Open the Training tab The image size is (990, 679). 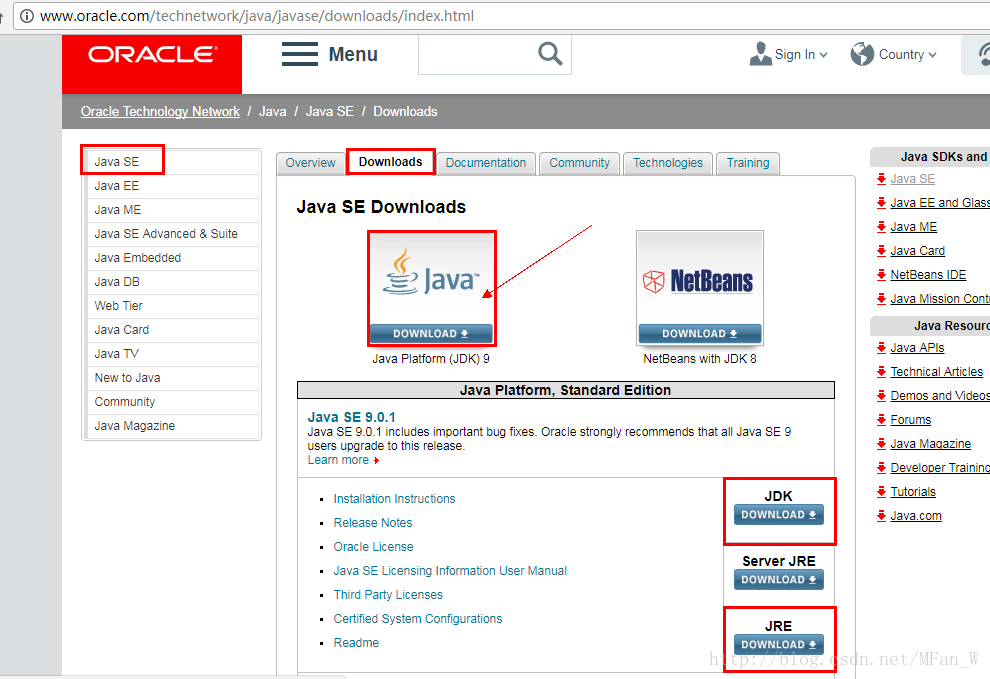tap(748, 163)
